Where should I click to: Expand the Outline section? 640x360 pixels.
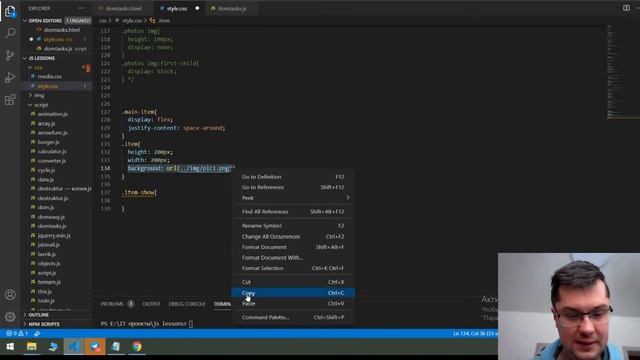[38, 315]
